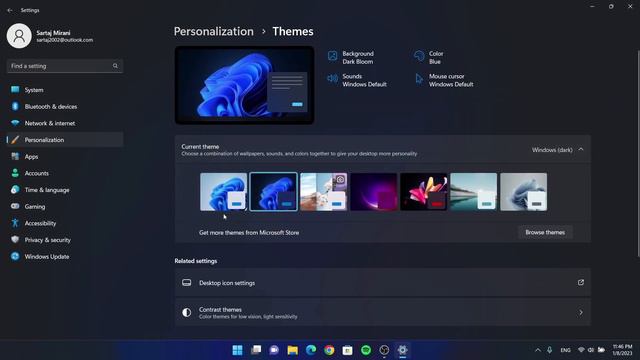Open the Windows Start menu

237,350
